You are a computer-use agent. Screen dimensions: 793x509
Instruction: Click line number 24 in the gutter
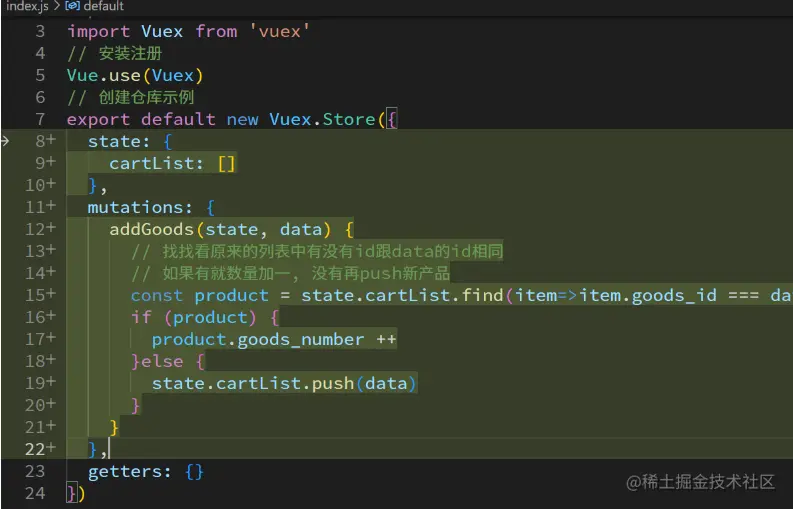click(35, 493)
